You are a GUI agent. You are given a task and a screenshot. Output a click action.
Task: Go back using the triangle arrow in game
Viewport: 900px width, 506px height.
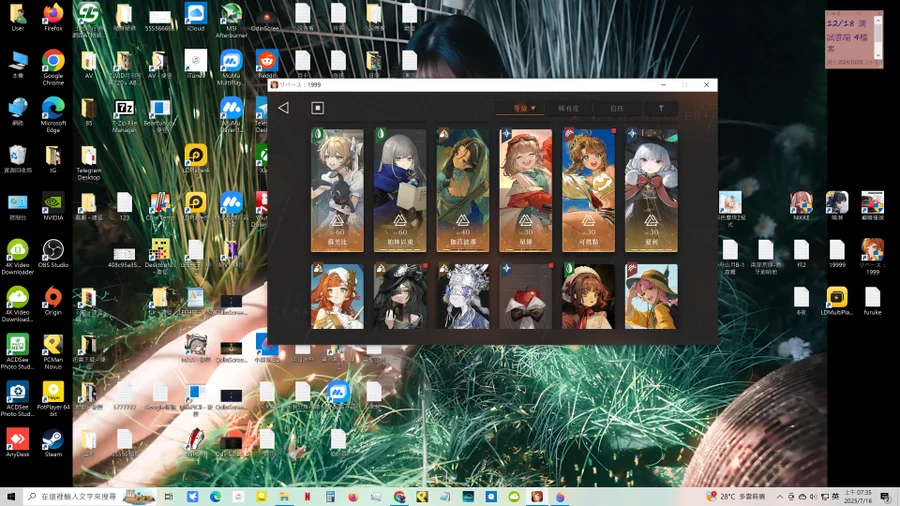coord(284,108)
